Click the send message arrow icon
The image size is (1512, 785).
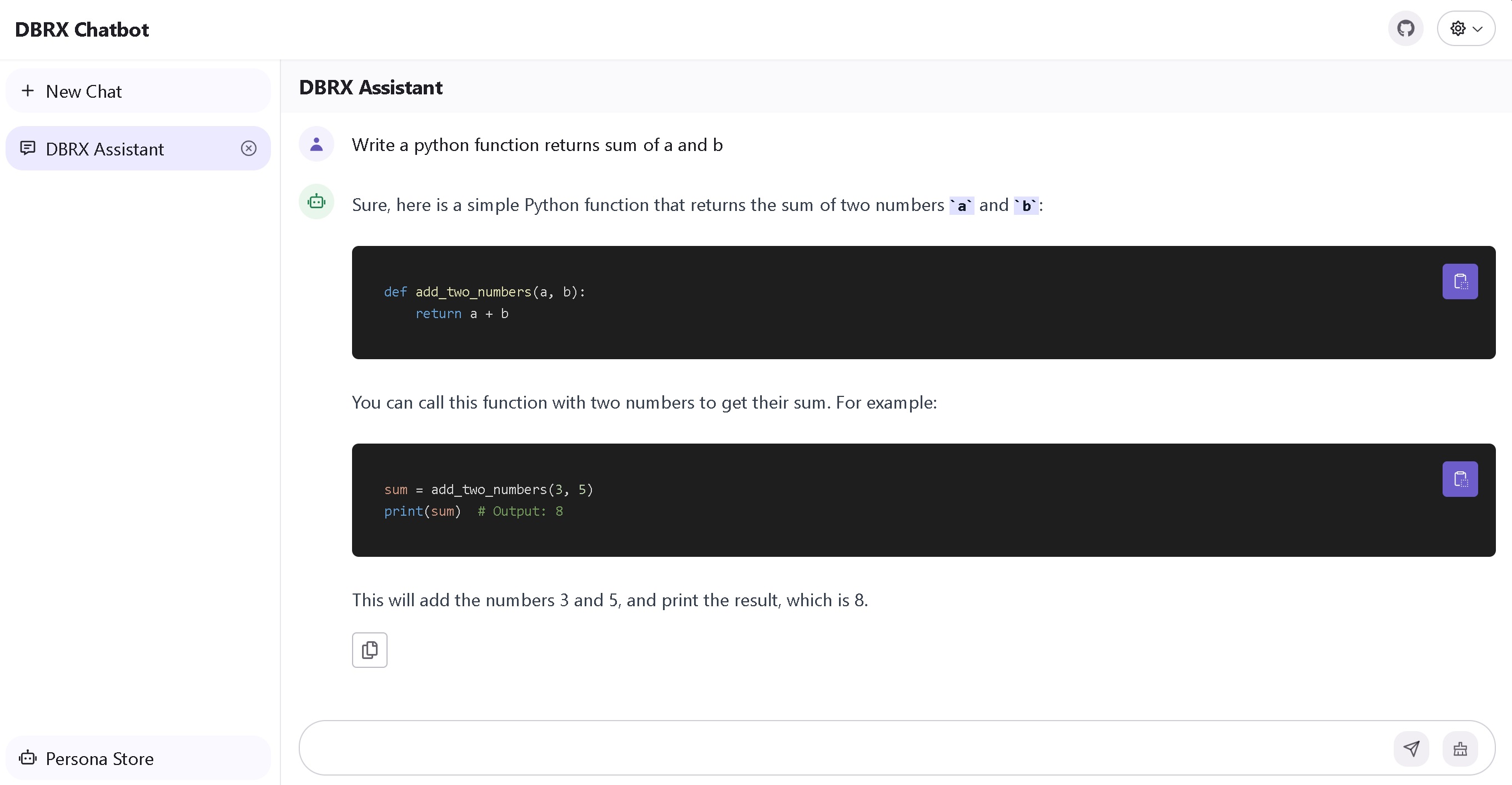pyautogui.click(x=1412, y=748)
